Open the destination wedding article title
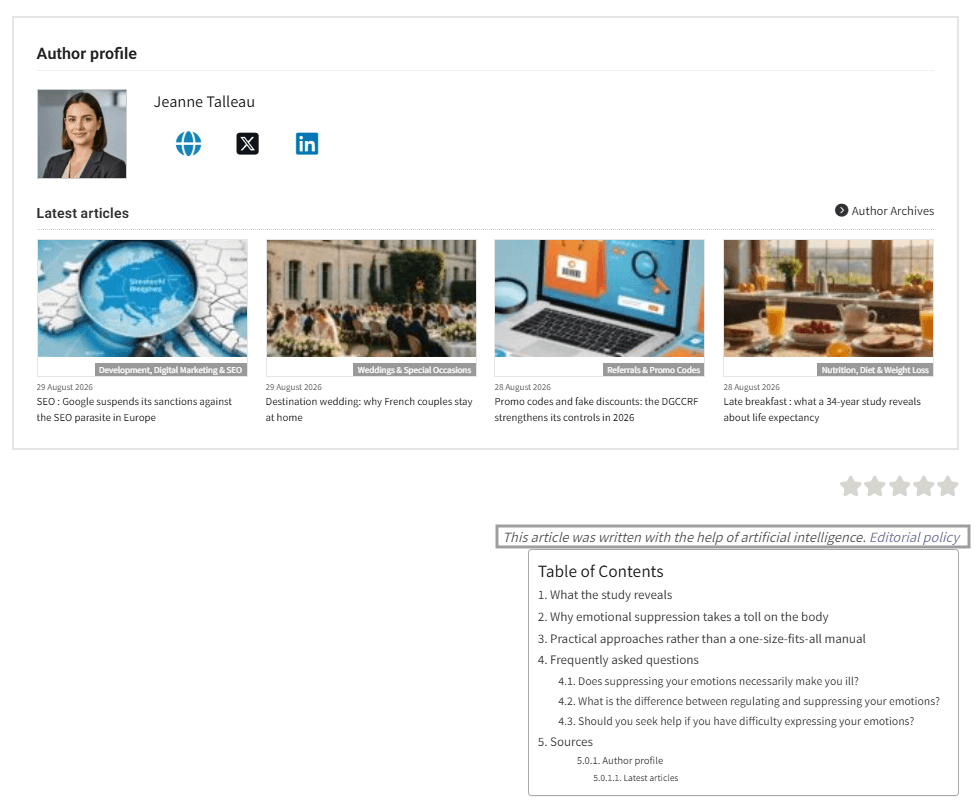 click(x=369, y=409)
